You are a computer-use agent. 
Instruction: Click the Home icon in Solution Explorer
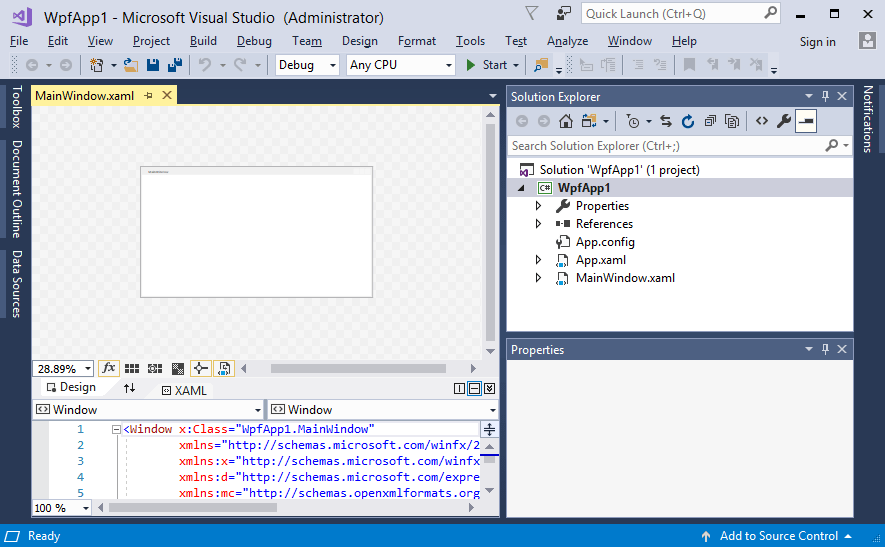pyautogui.click(x=566, y=121)
